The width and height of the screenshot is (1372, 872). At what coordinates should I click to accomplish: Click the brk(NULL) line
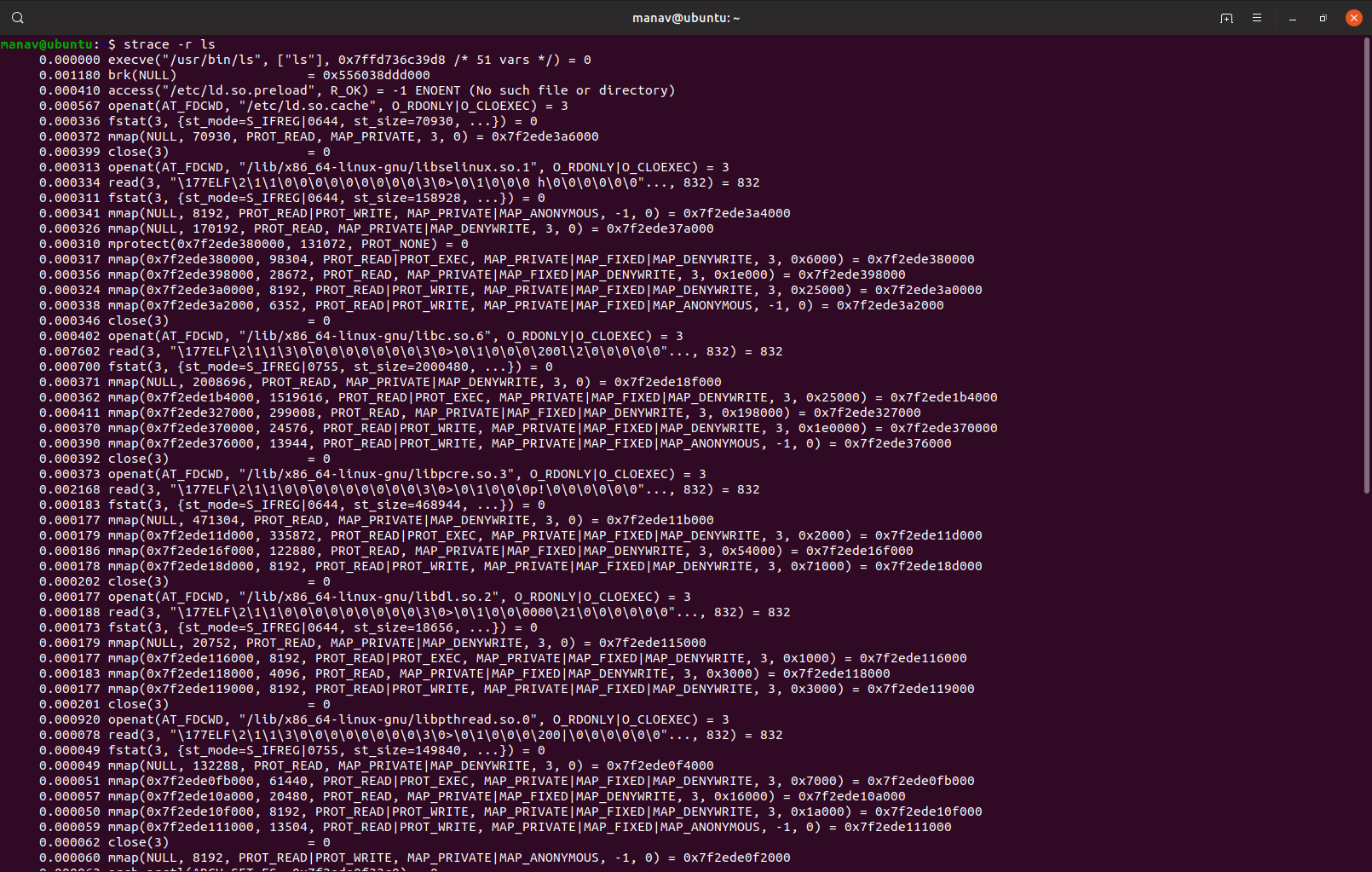tap(234, 75)
